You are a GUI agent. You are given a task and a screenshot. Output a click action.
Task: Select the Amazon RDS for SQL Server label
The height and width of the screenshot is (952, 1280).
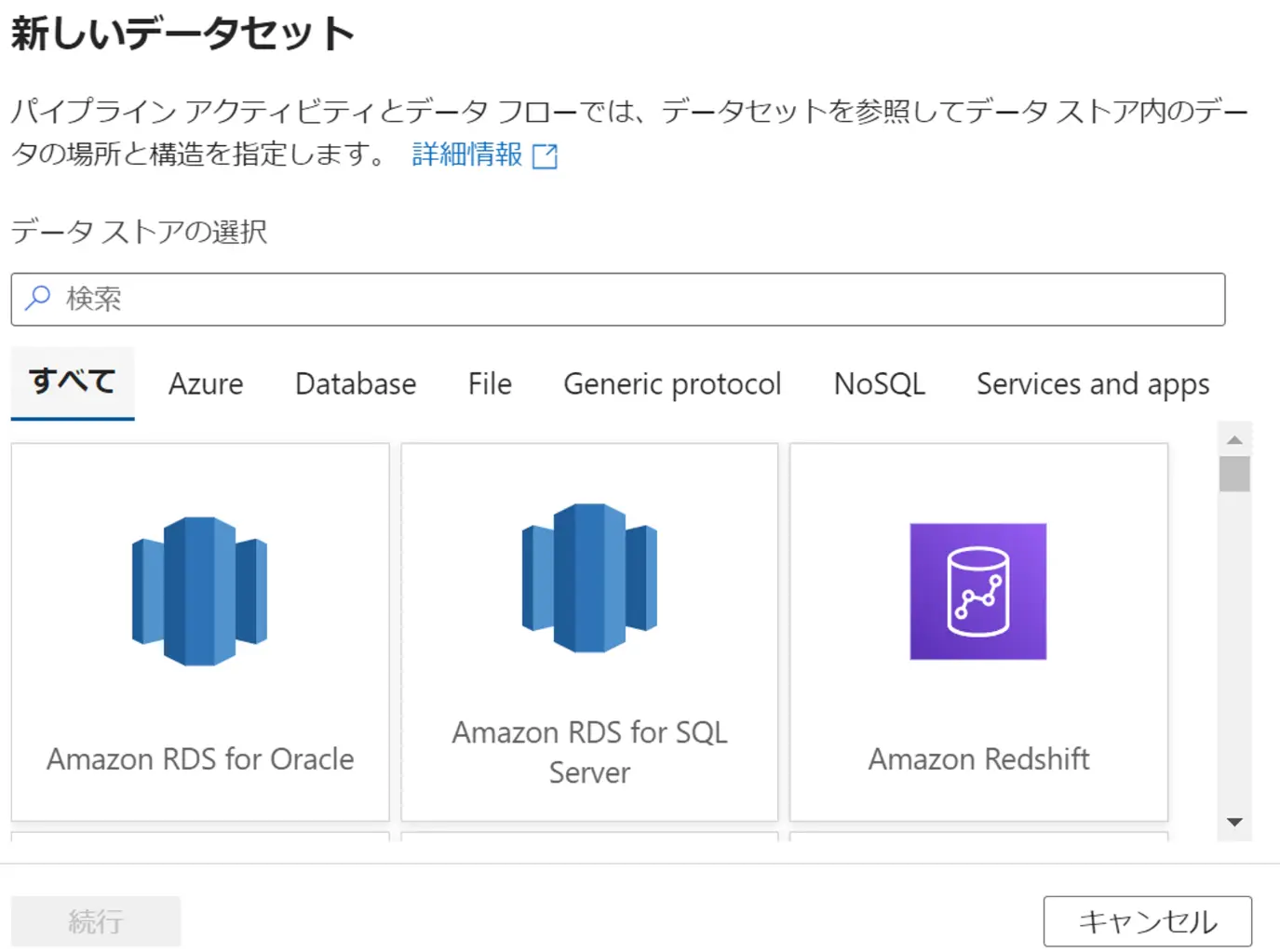[x=589, y=752]
